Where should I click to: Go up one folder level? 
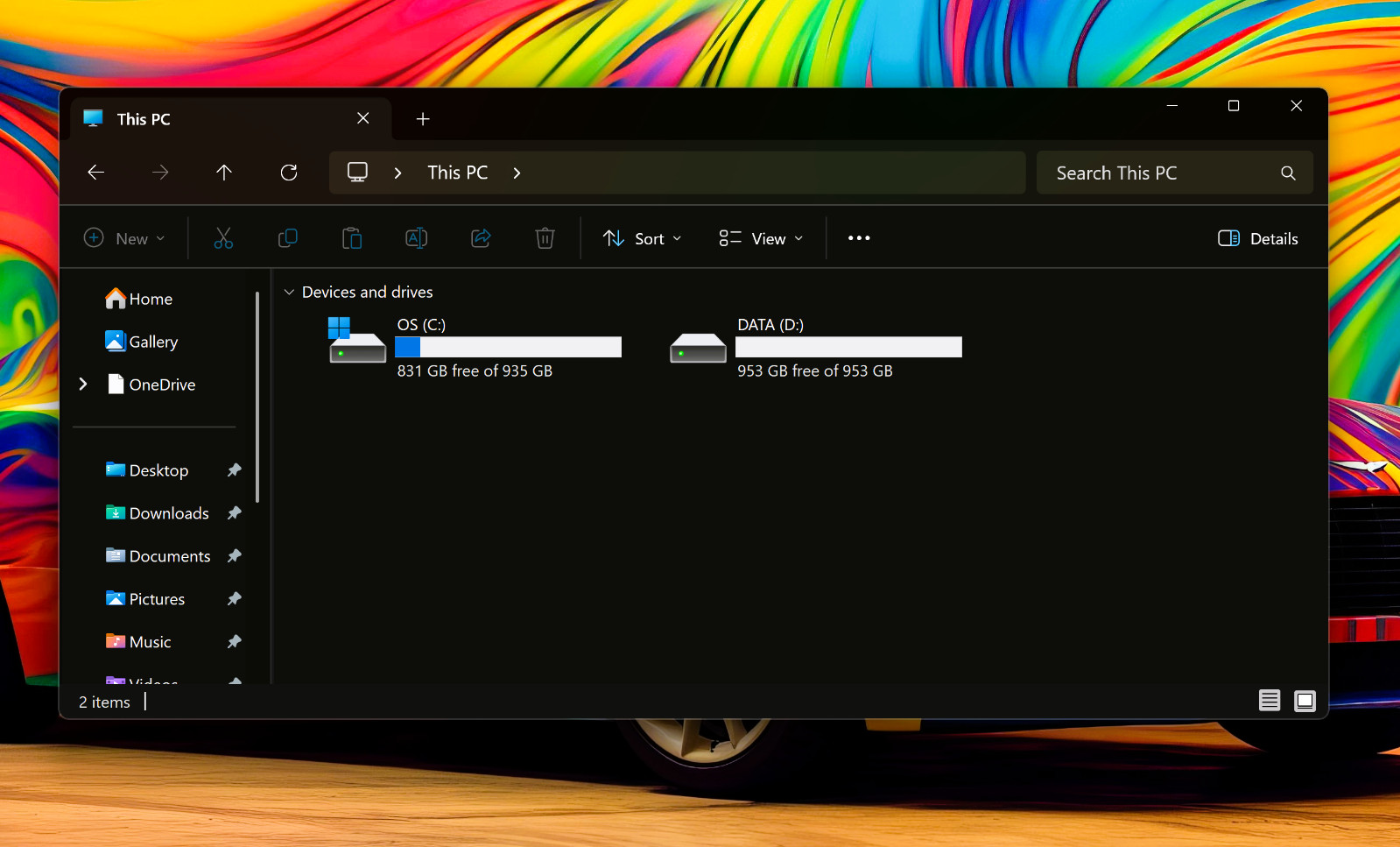click(224, 173)
